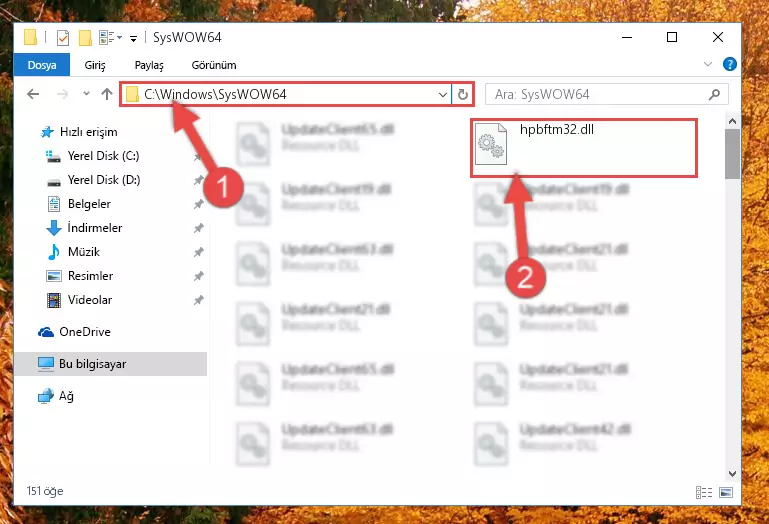
Task: Open Help via blue question mark icon
Action: point(729,64)
